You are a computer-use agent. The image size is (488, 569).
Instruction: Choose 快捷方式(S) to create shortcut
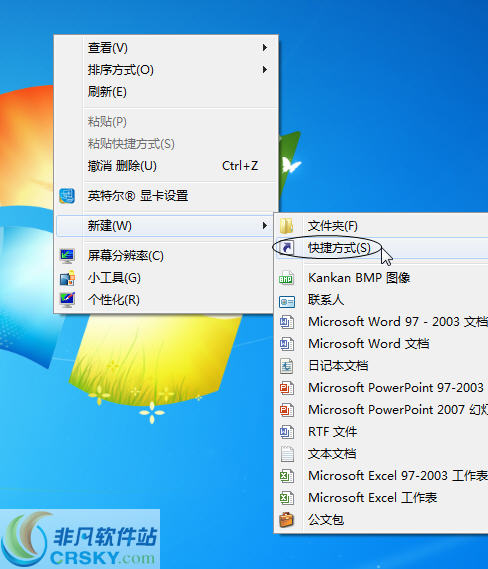tap(382, 248)
